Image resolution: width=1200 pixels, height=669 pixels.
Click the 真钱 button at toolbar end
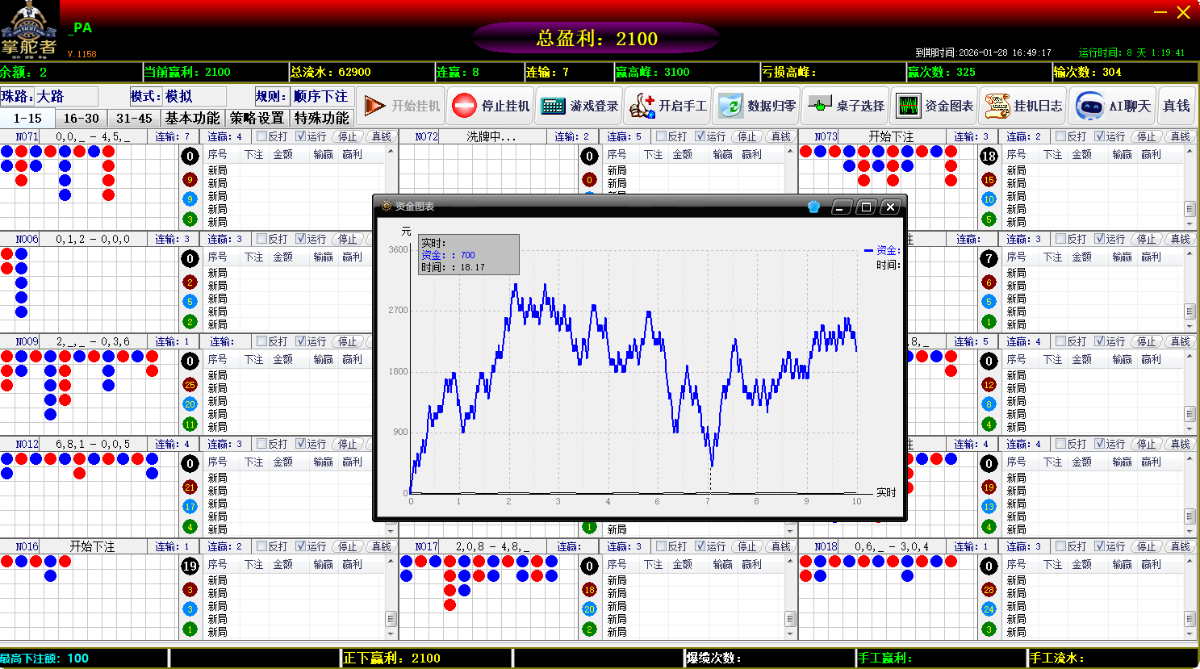click(x=1176, y=106)
